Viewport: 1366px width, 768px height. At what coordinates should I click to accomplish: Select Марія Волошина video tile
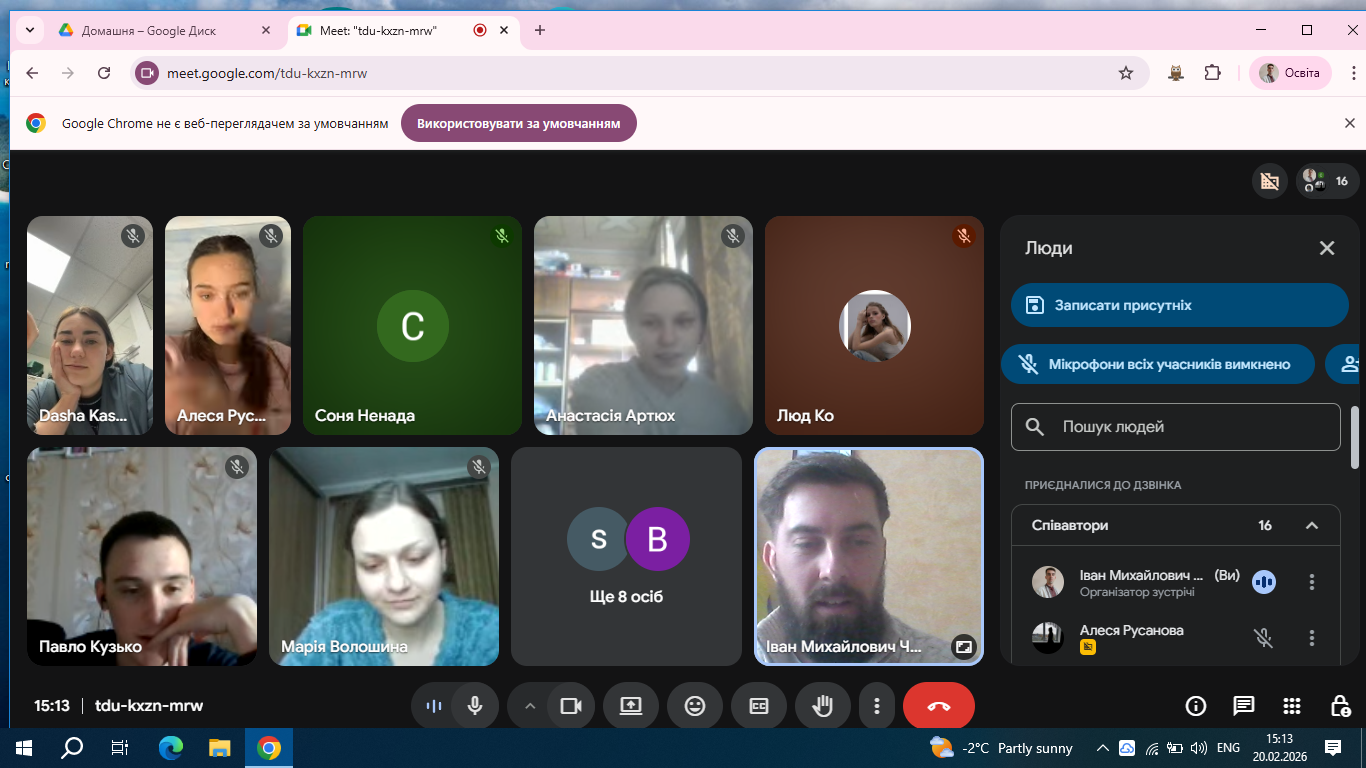pos(384,556)
